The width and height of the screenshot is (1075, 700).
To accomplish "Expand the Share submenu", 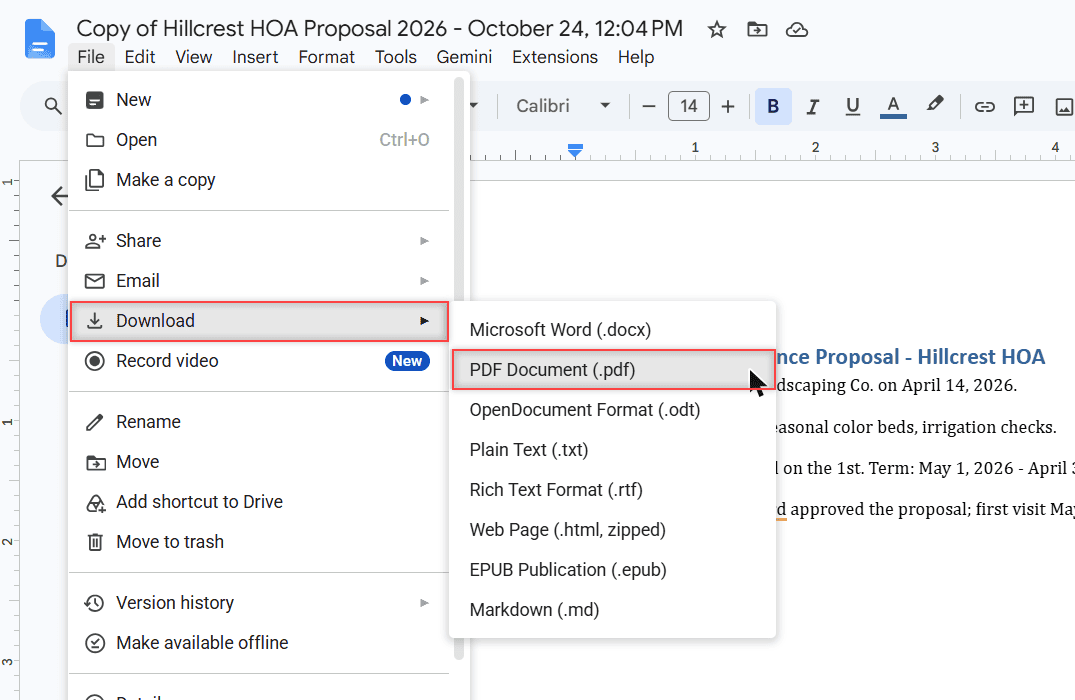I will 259,241.
